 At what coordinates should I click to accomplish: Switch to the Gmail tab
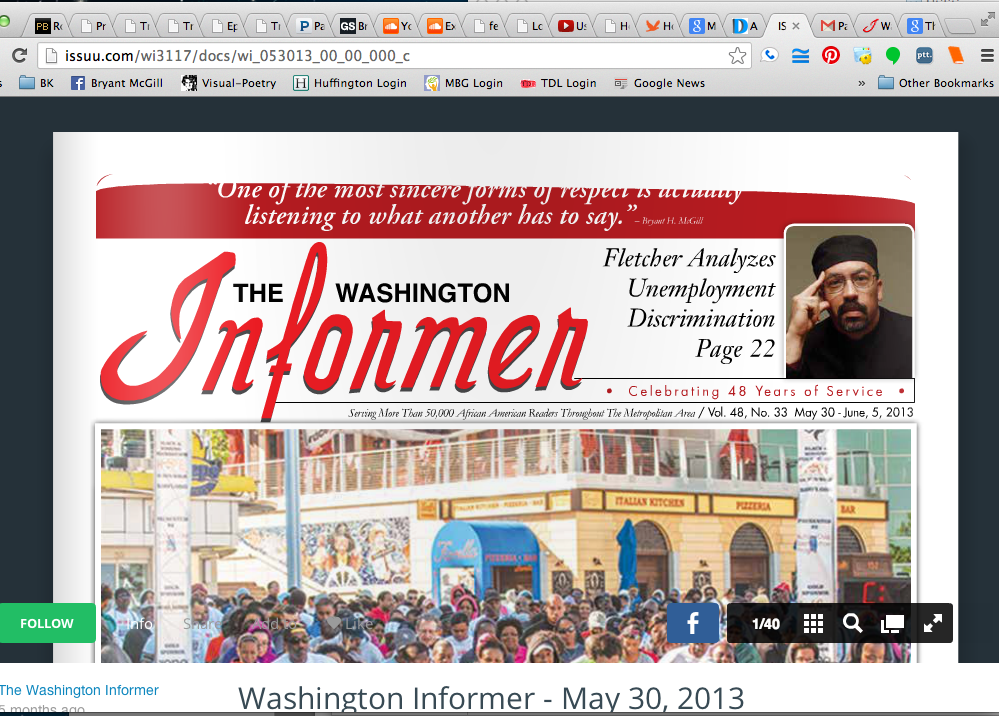click(x=834, y=26)
